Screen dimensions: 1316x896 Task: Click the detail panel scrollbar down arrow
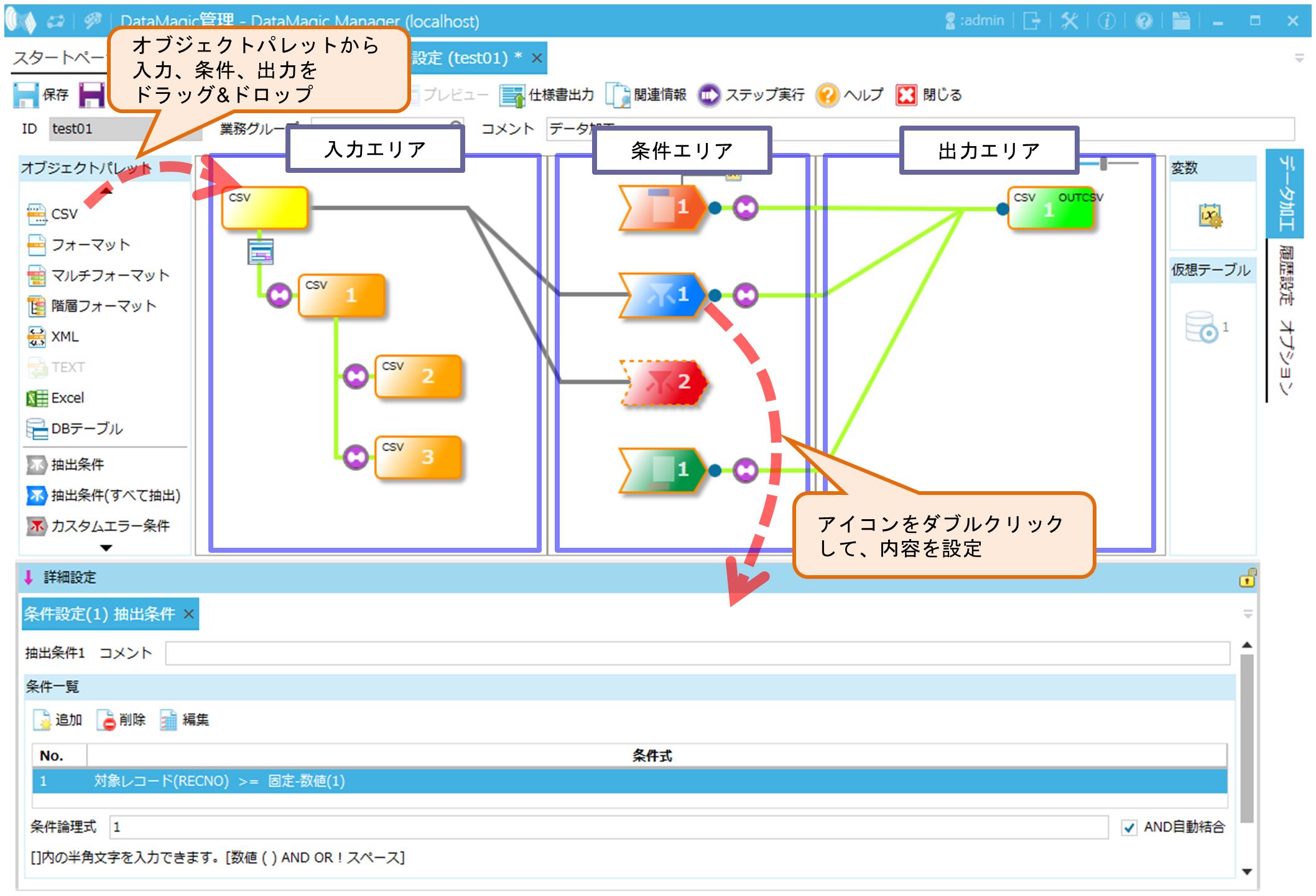tap(1246, 872)
